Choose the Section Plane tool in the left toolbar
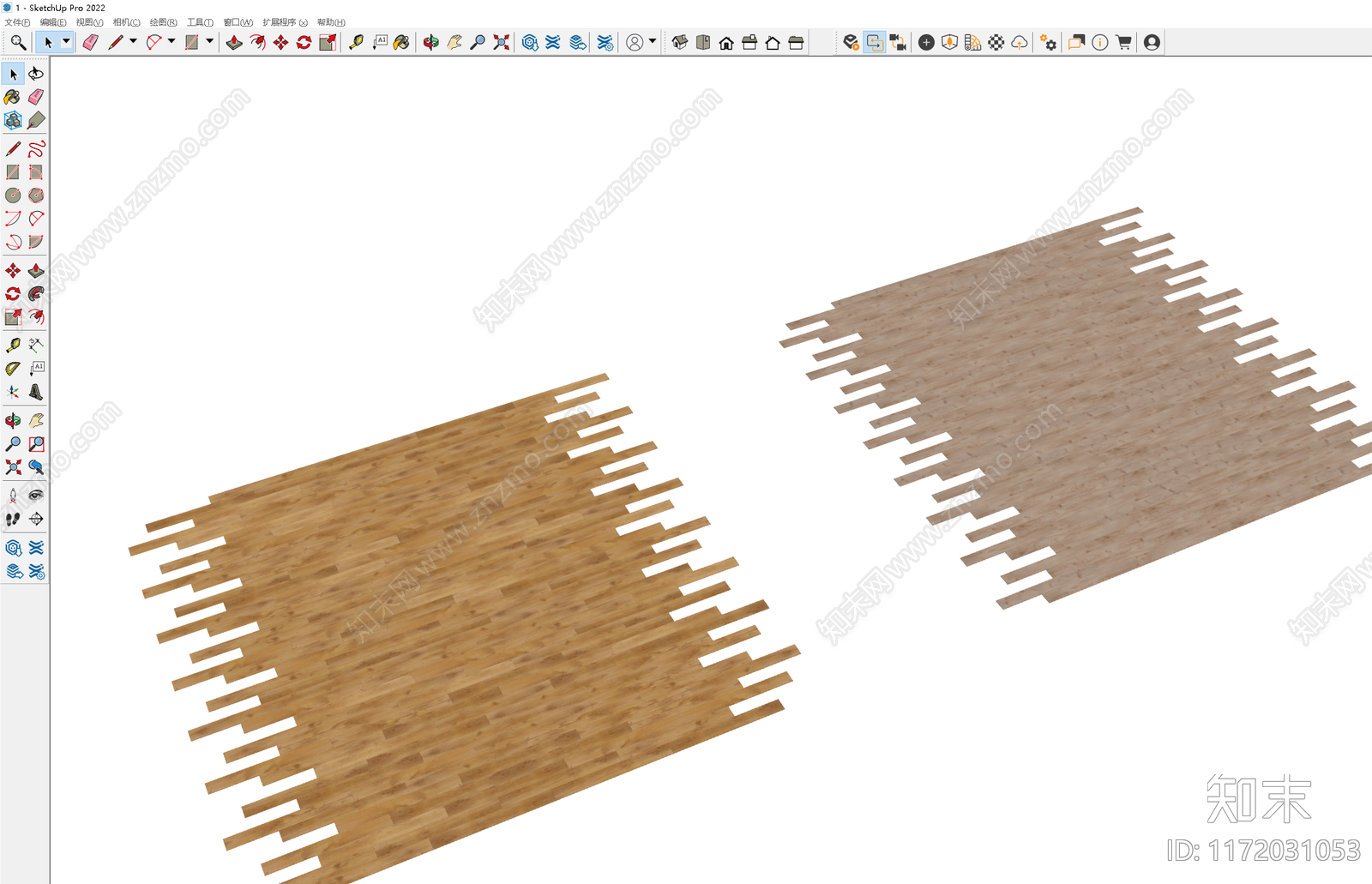1372x884 pixels. (36, 519)
